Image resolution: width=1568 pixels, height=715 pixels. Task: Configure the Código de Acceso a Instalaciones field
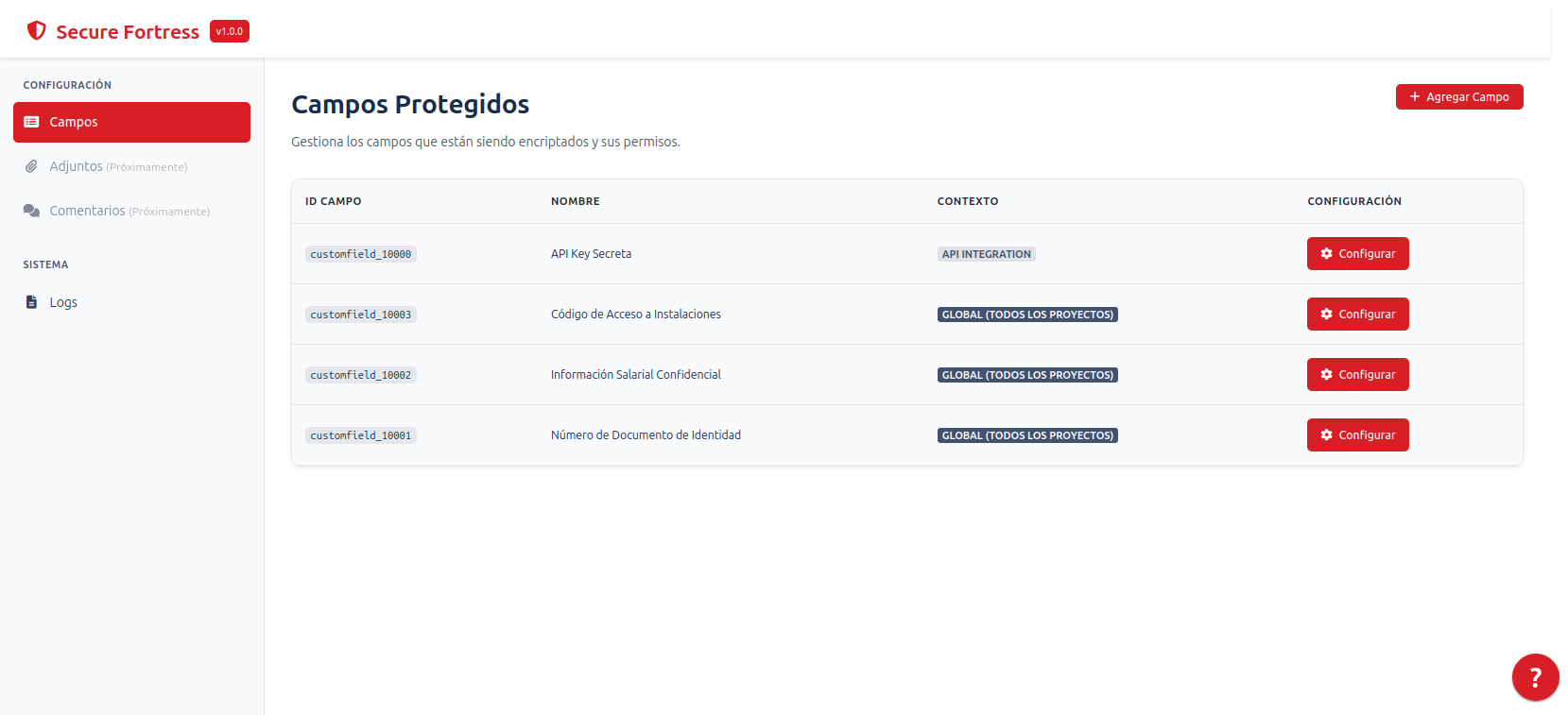1357,315
